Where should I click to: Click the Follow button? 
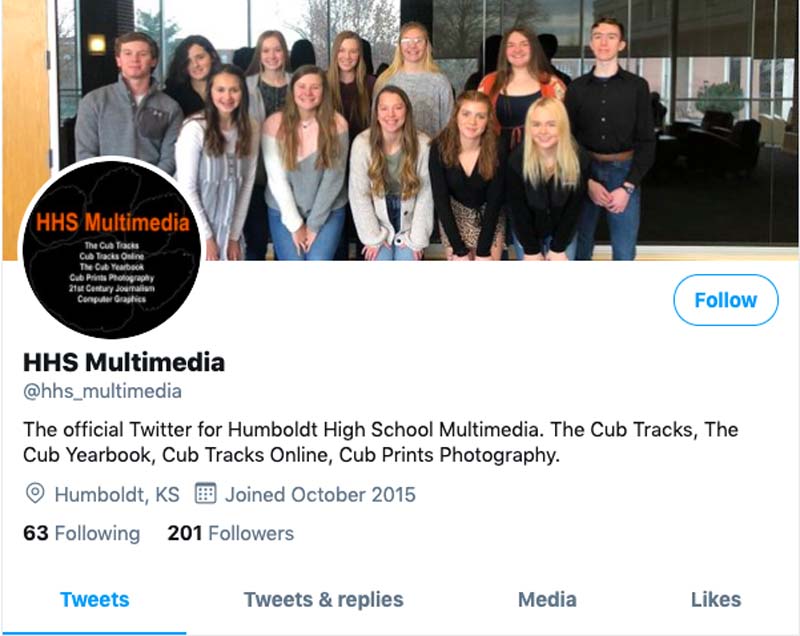pyautogui.click(x=726, y=300)
